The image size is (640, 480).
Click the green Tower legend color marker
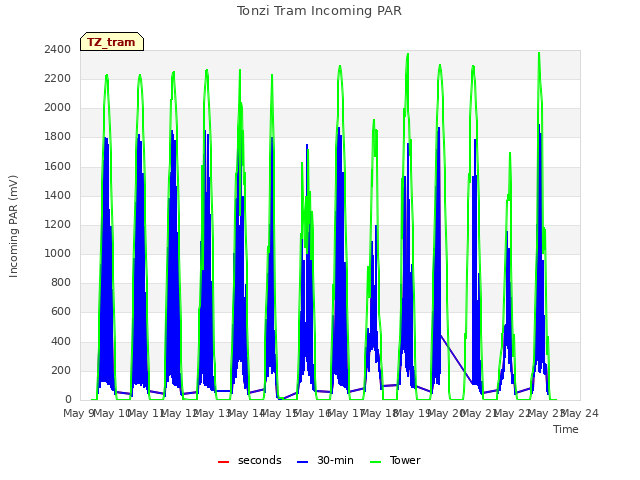[x=375, y=462]
